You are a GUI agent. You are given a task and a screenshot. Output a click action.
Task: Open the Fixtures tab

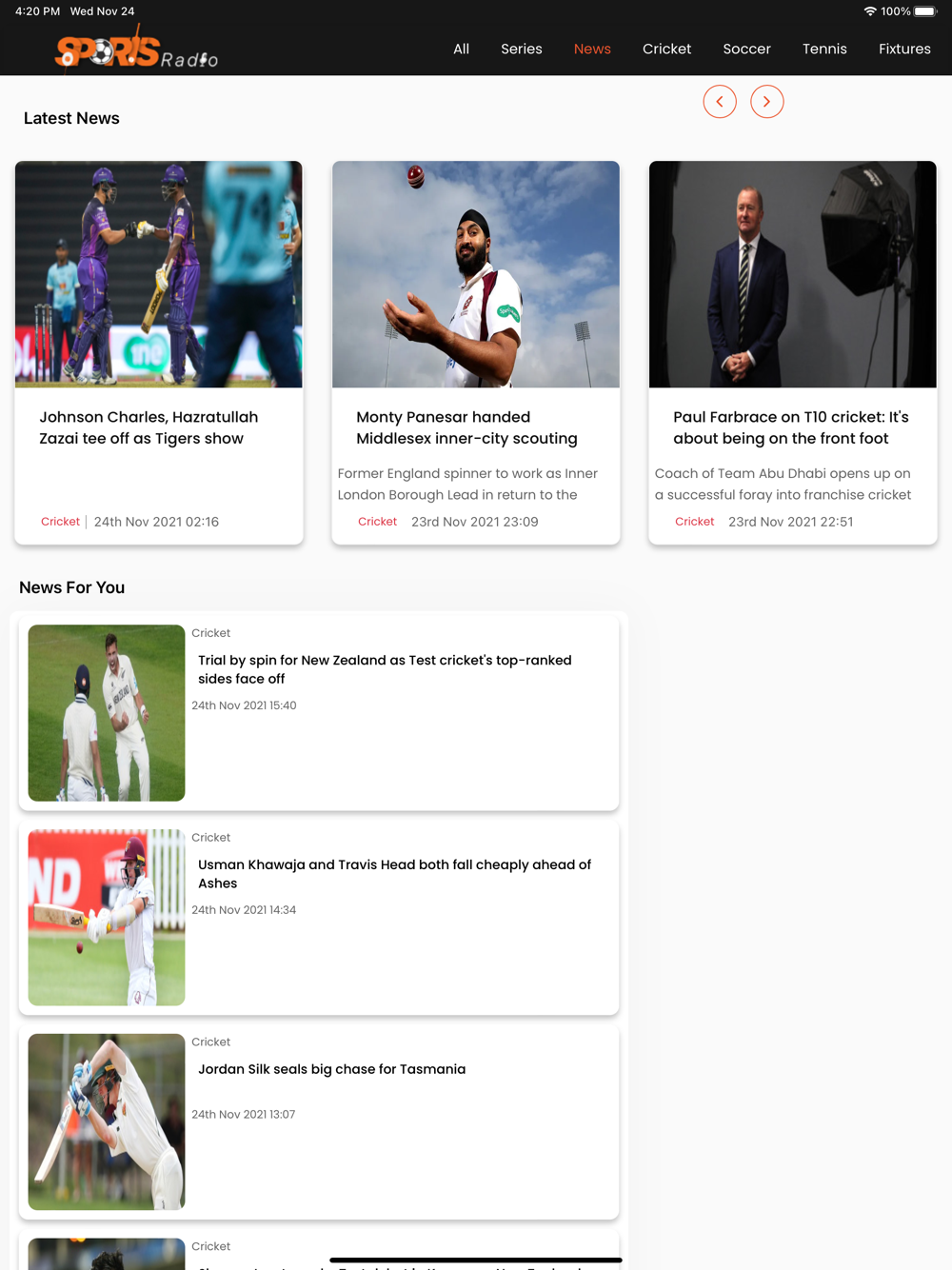coord(905,49)
